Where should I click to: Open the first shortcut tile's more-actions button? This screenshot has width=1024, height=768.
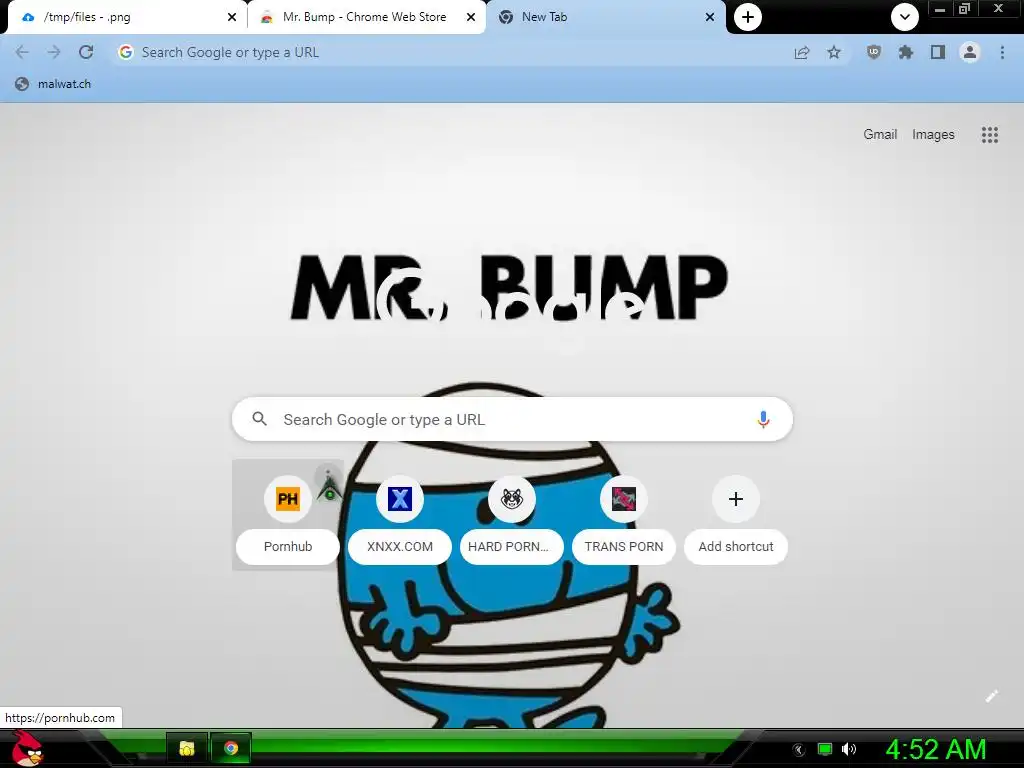tap(329, 475)
